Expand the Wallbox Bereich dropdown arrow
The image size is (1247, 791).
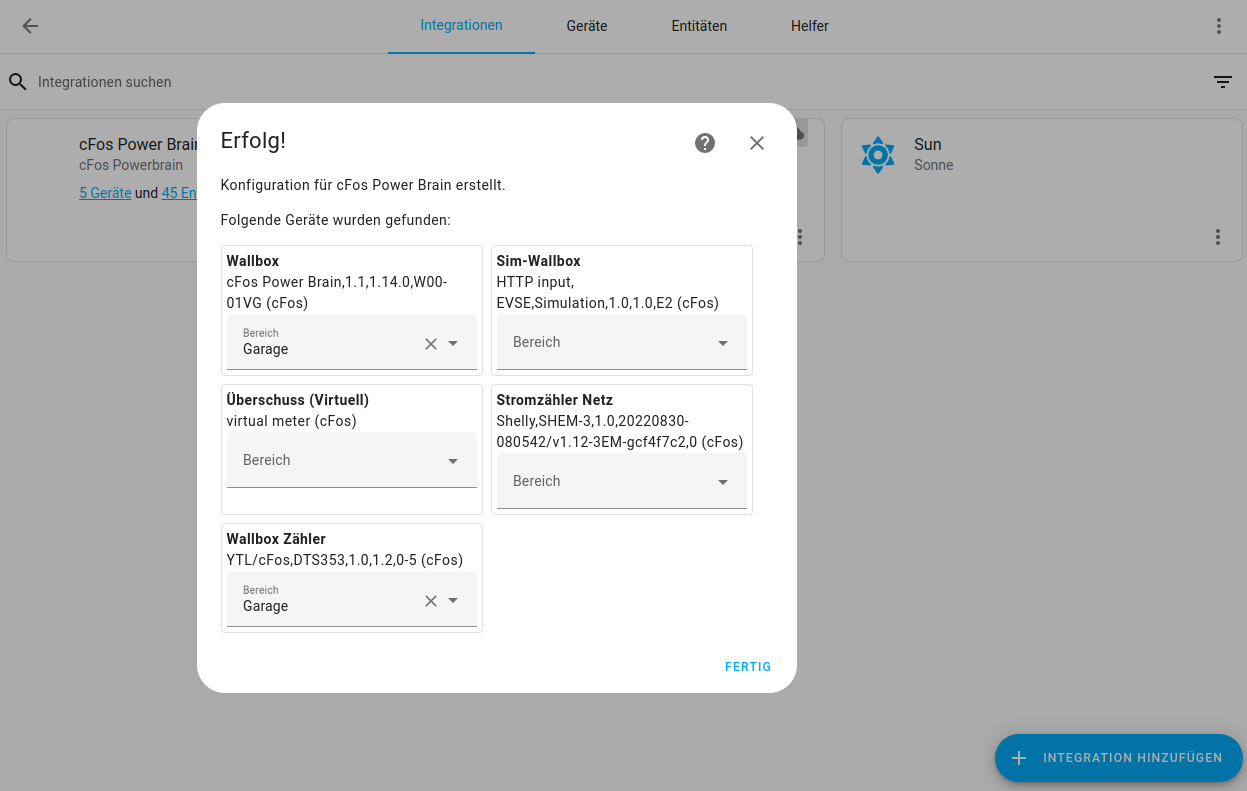click(x=453, y=343)
